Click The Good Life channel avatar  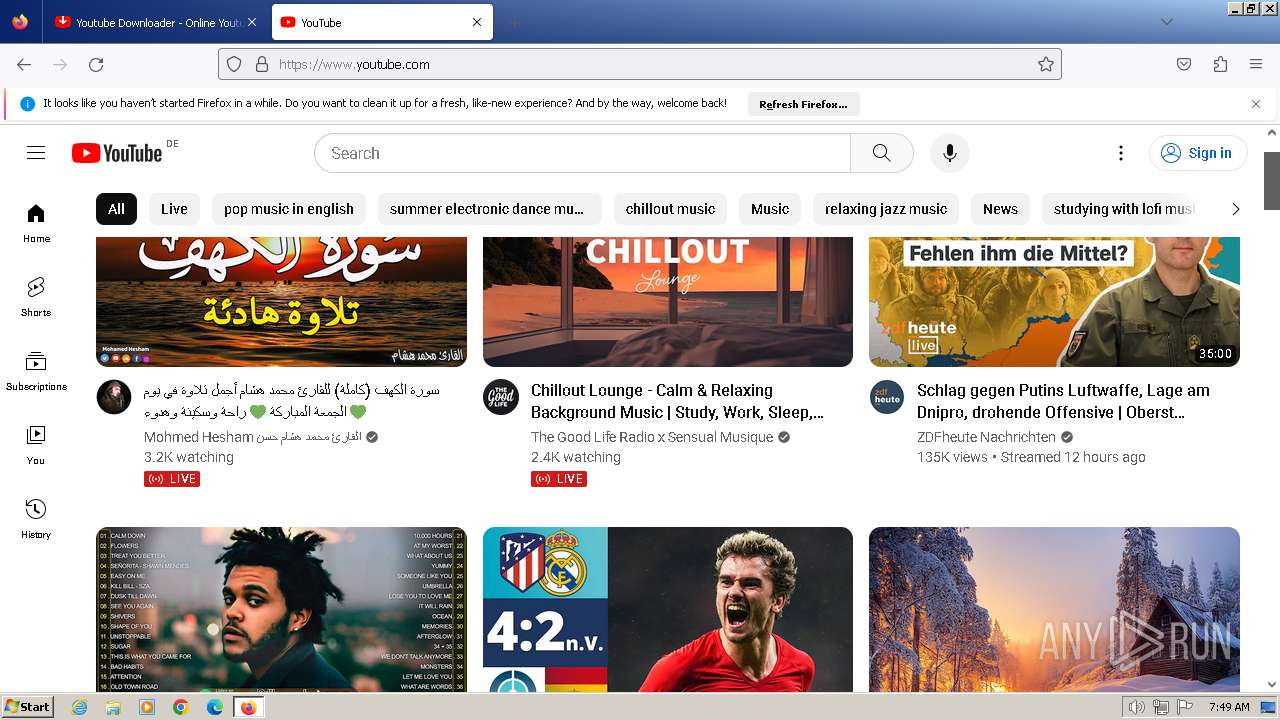(x=500, y=397)
